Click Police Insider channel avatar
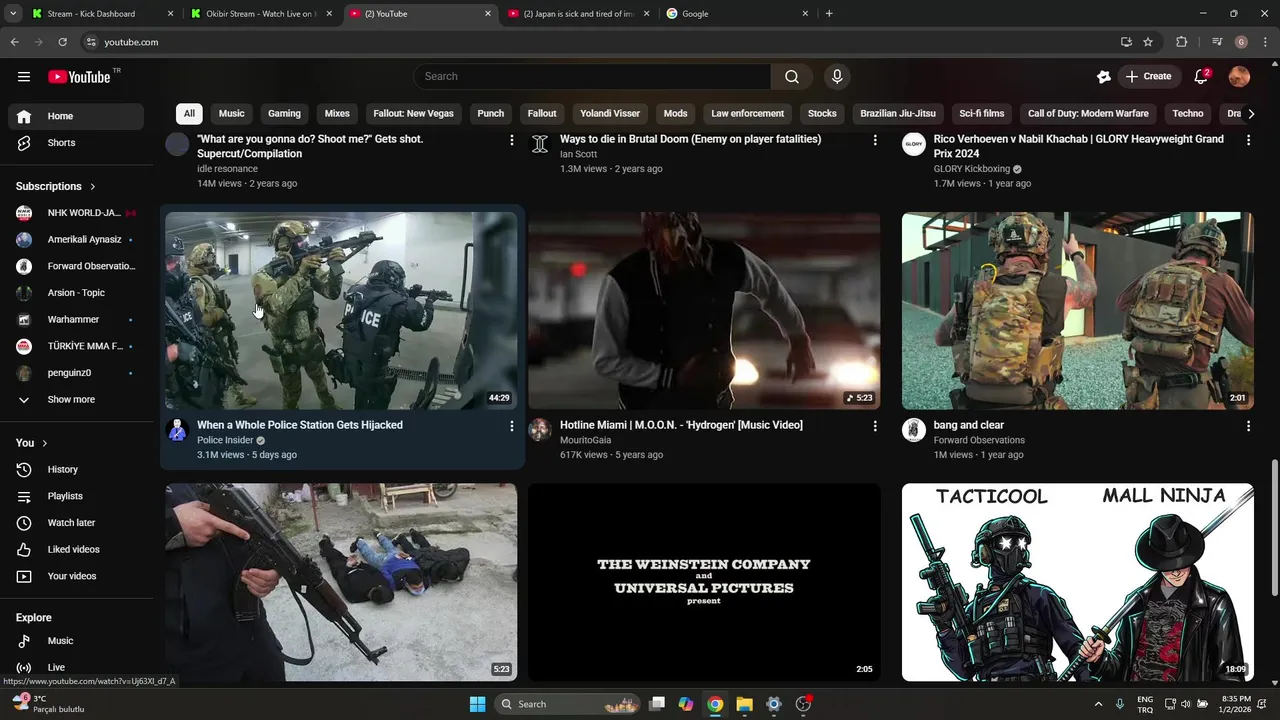The height and width of the screenshot is (720, 1280). pyautogui.click(x=177, y=430)
